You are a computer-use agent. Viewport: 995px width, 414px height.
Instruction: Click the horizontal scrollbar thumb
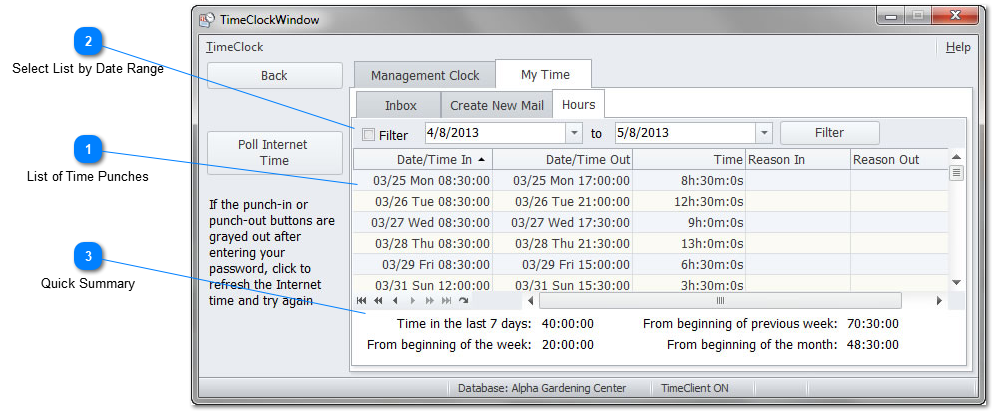tap(720, 300)
